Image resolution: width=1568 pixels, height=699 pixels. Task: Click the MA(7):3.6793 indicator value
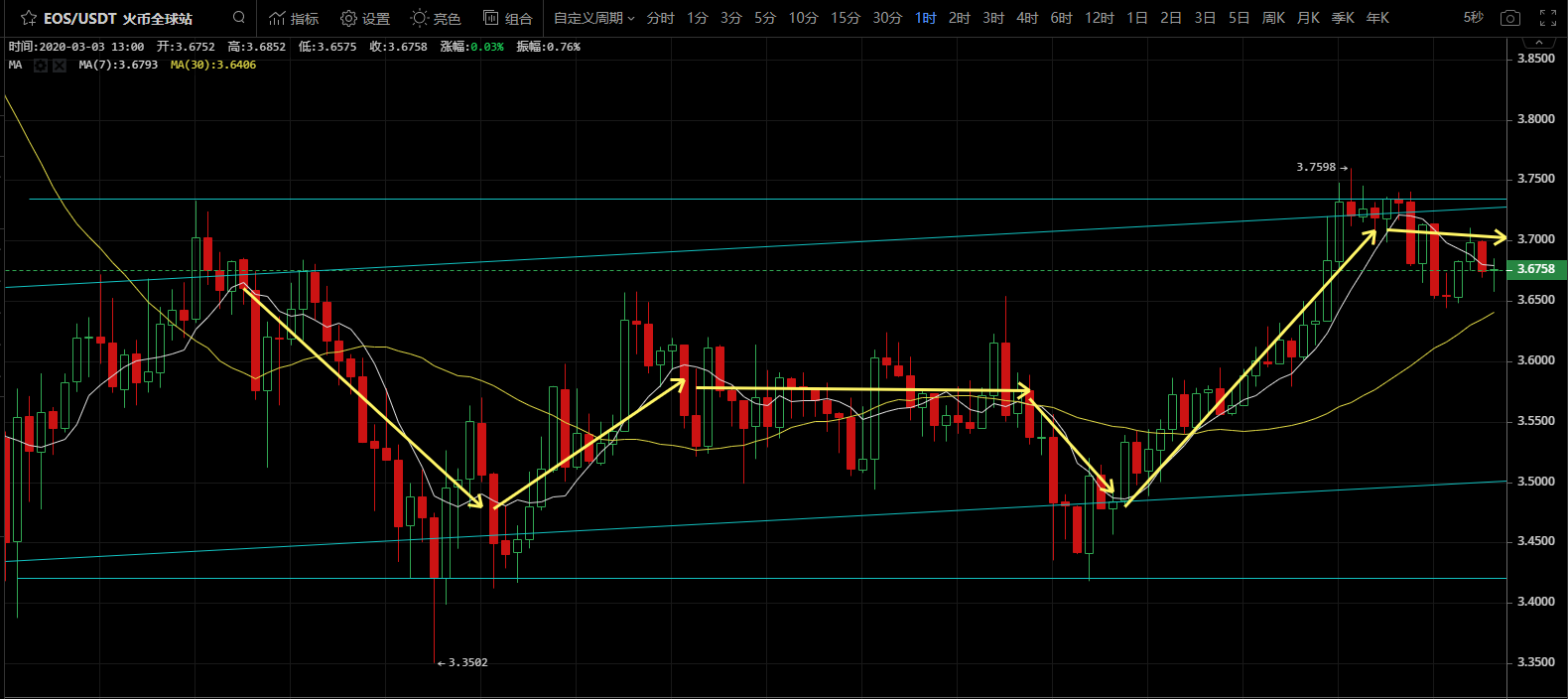(x=118, y=65)
